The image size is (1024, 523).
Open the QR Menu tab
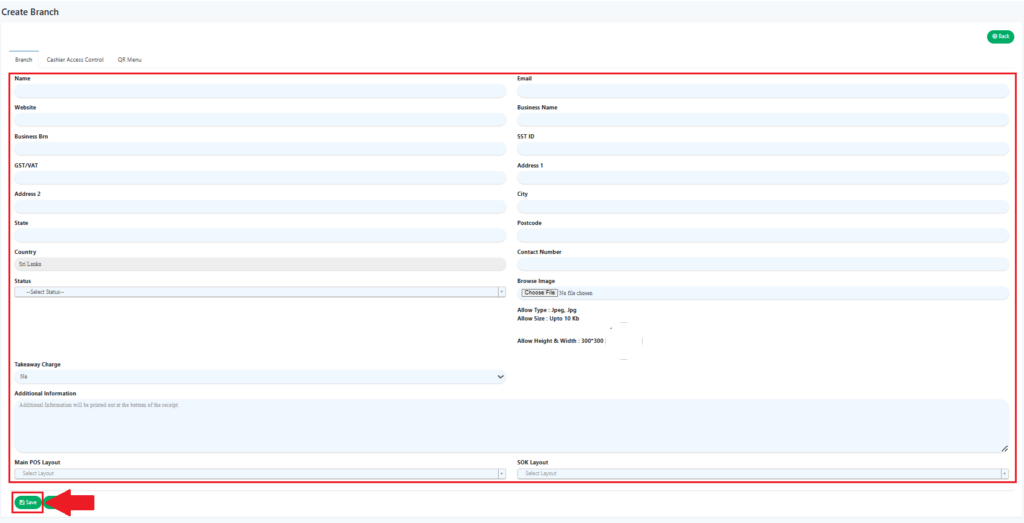coord(129,60)
